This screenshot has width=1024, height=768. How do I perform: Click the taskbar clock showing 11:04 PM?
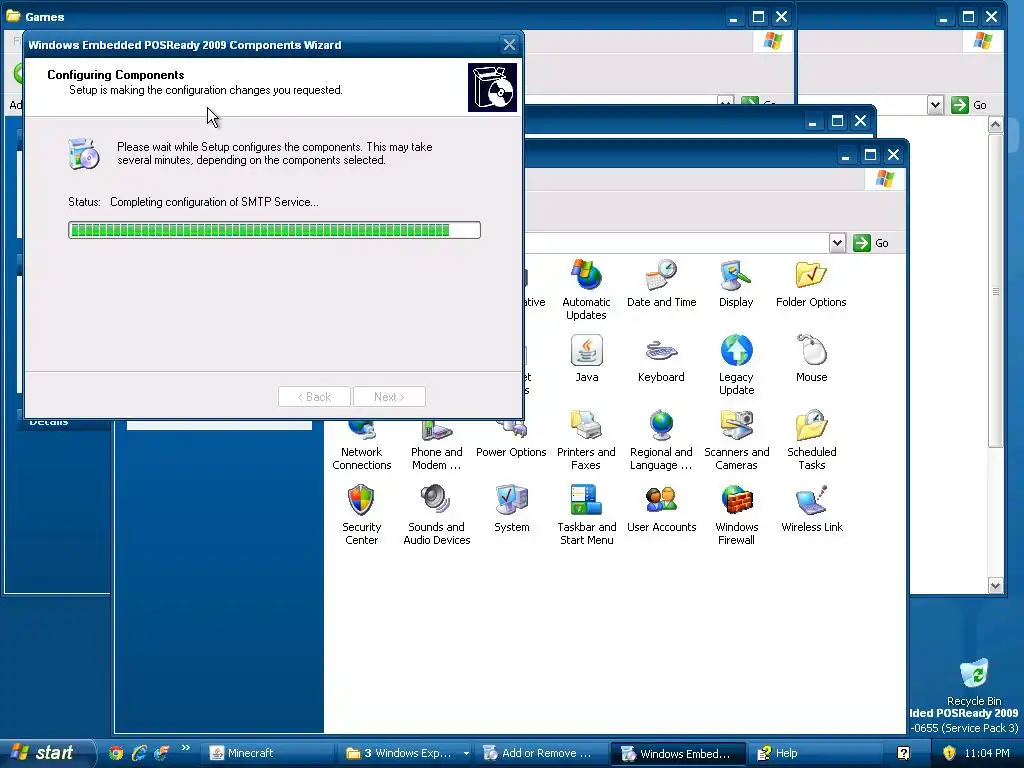point(987,753)
